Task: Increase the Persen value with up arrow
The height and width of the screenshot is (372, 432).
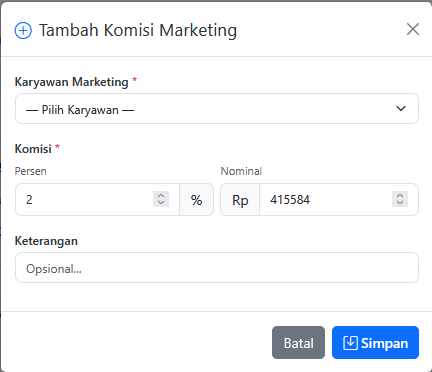Action: 161,196
